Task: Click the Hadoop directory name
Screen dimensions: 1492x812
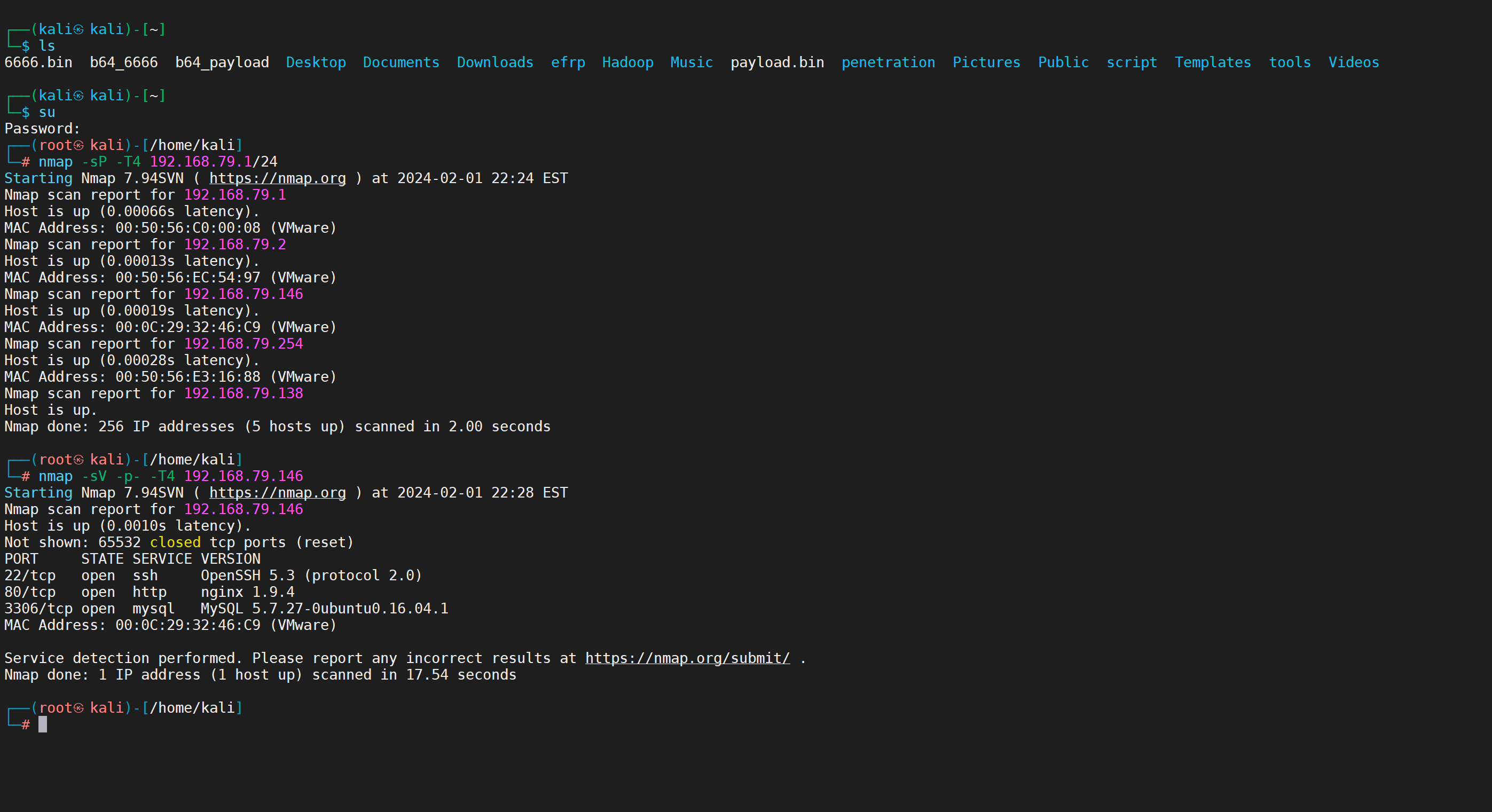Action: [x=627, y=62]
